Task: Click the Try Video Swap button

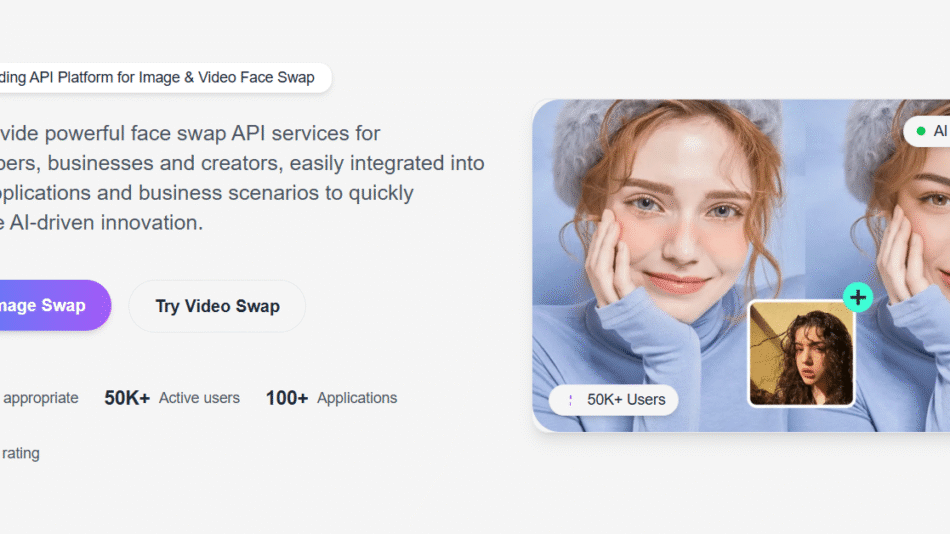Action: coord(217,306)
